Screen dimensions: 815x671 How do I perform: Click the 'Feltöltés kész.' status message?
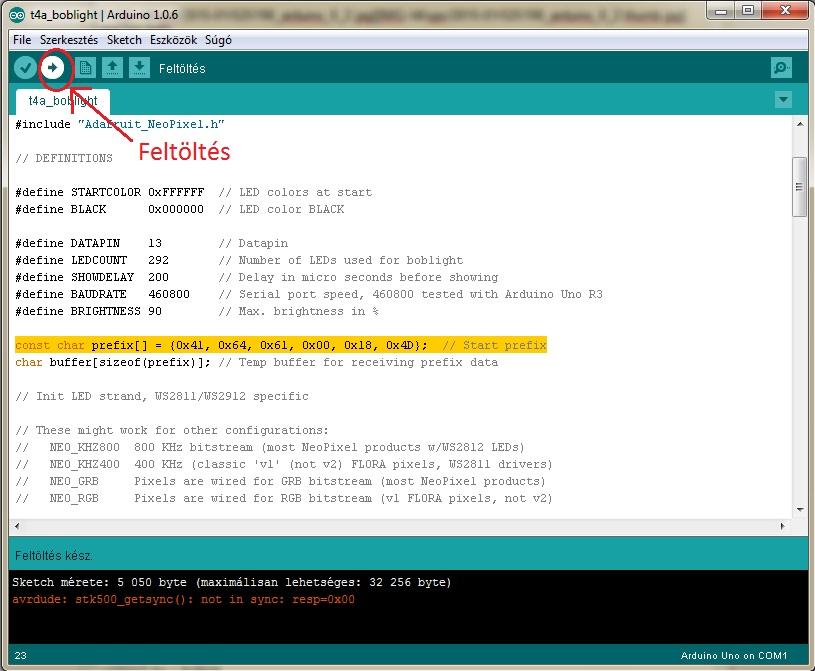(x=54, y=556)
